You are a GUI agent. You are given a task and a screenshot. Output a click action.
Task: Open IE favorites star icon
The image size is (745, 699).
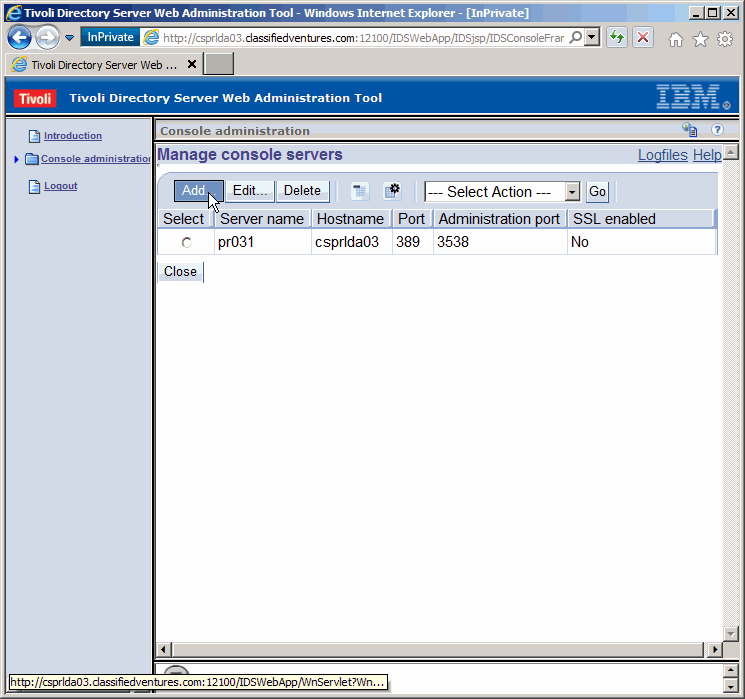point(700,39)
